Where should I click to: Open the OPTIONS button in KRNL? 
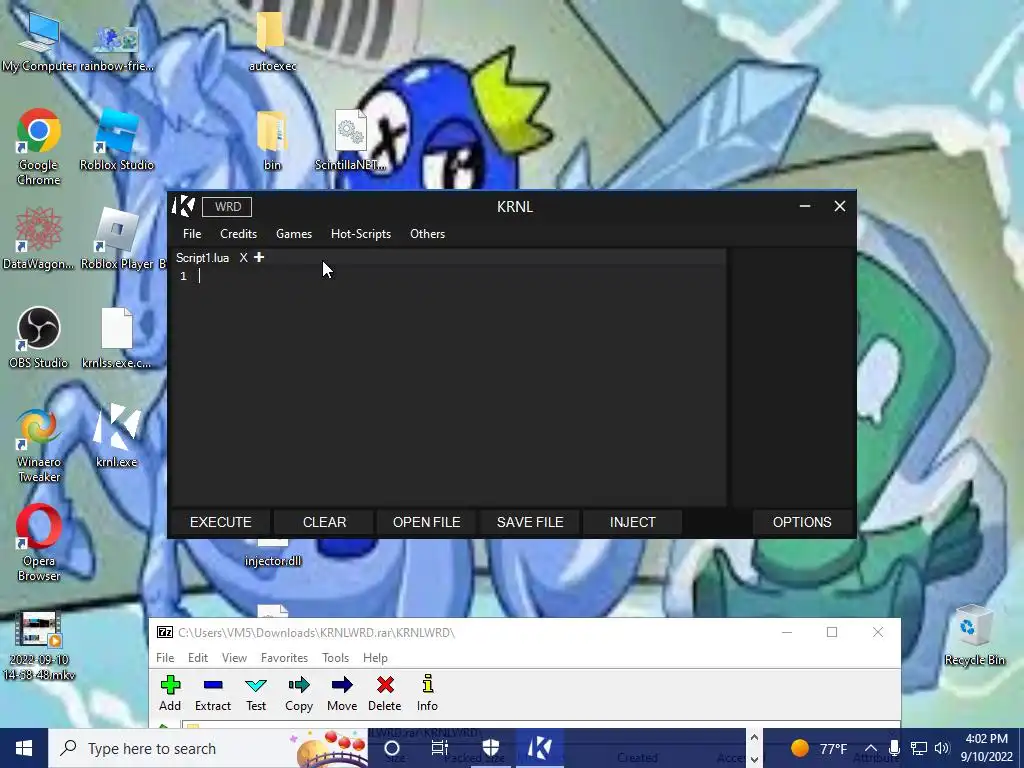[802, 522]
